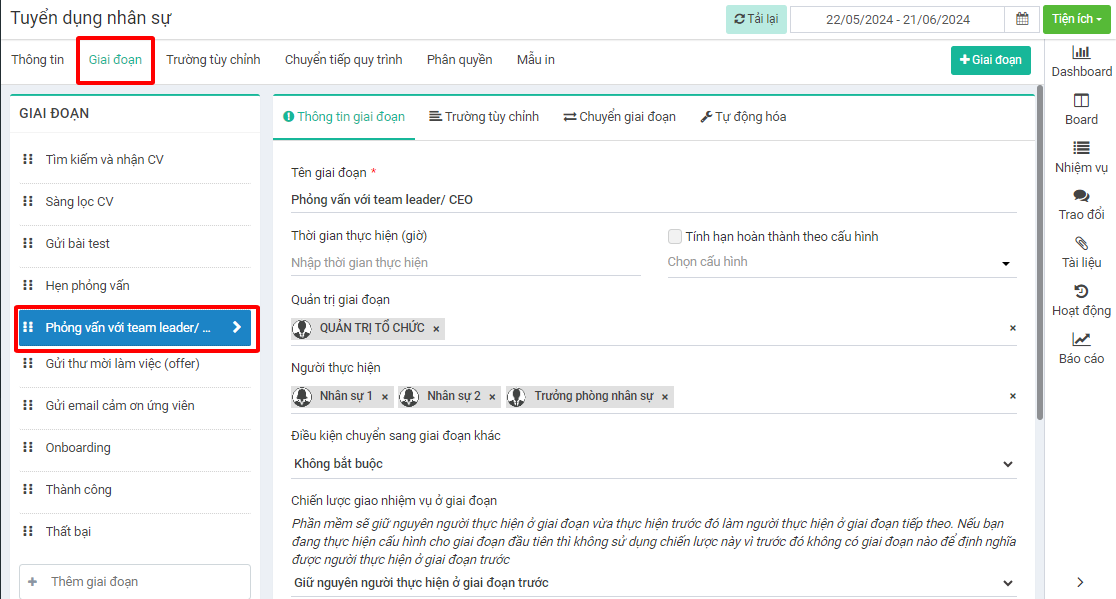Select the Onboarding stage in list
1116x599 pixels.
pos(78,448)
